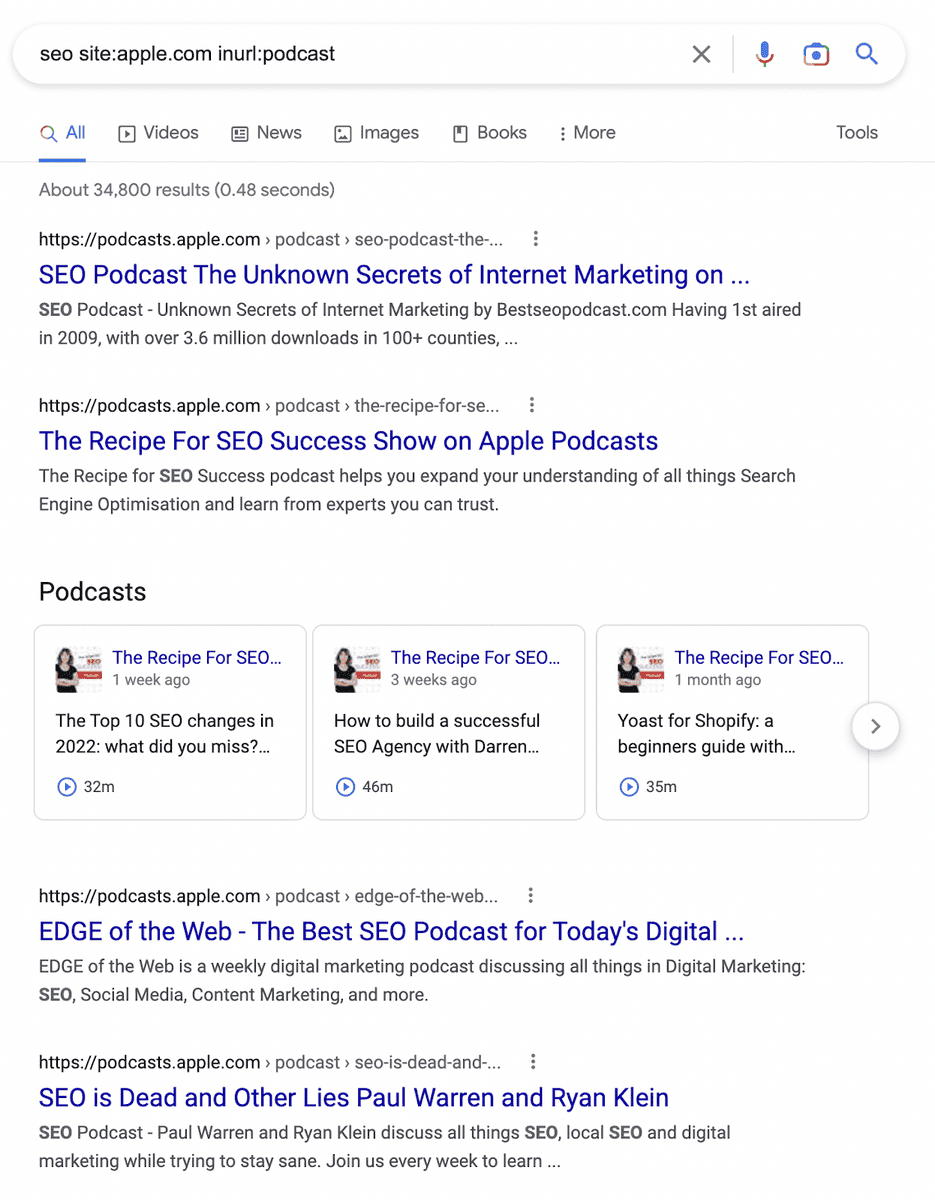935x1200 pixels.
Task: Click the Podcasts section heading
Action: (92, 591)
